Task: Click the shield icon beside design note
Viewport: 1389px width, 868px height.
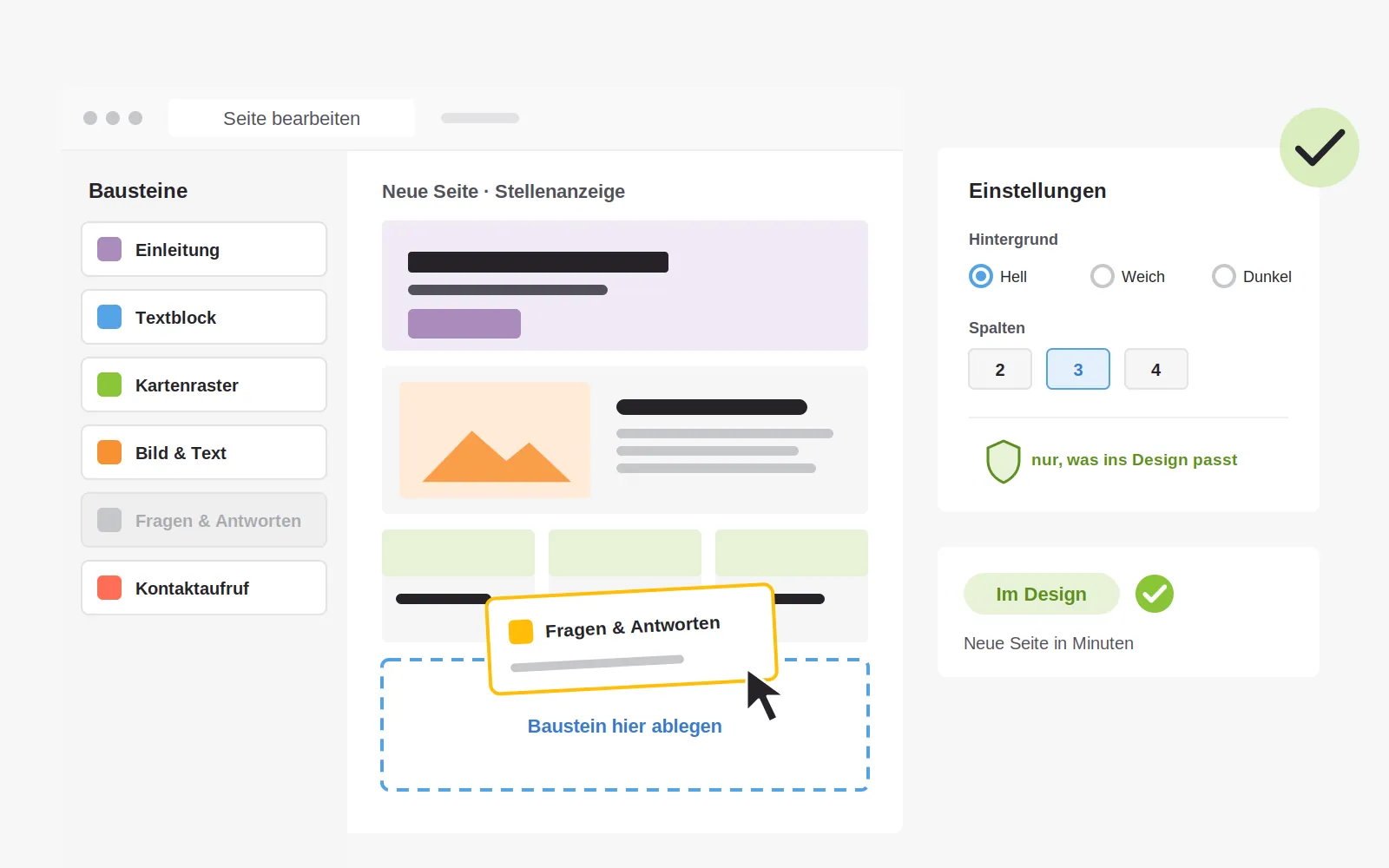Action: tap(1004, 461)
